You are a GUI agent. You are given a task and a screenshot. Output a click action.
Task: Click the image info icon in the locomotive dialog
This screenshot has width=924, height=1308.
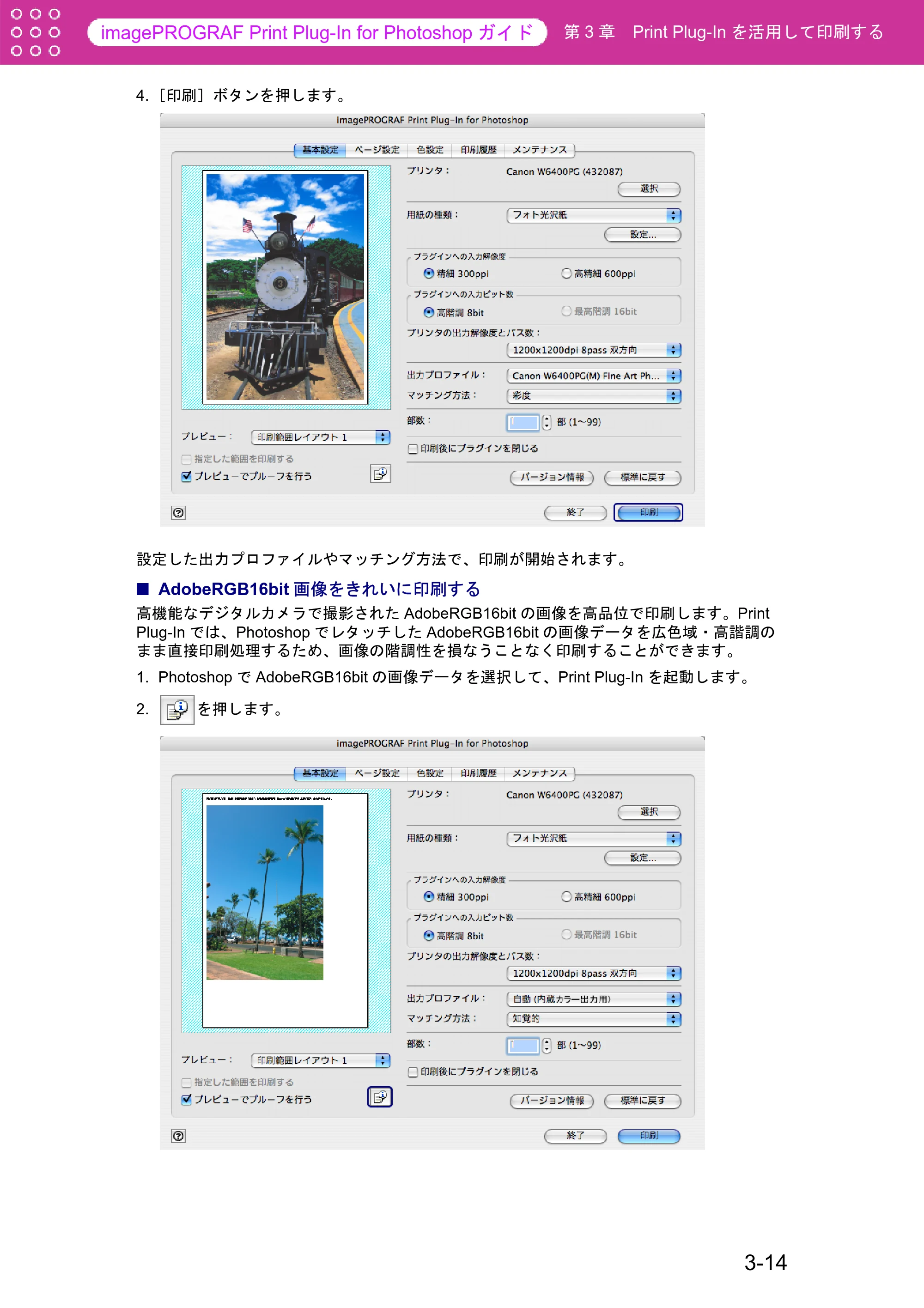(381, 474)
